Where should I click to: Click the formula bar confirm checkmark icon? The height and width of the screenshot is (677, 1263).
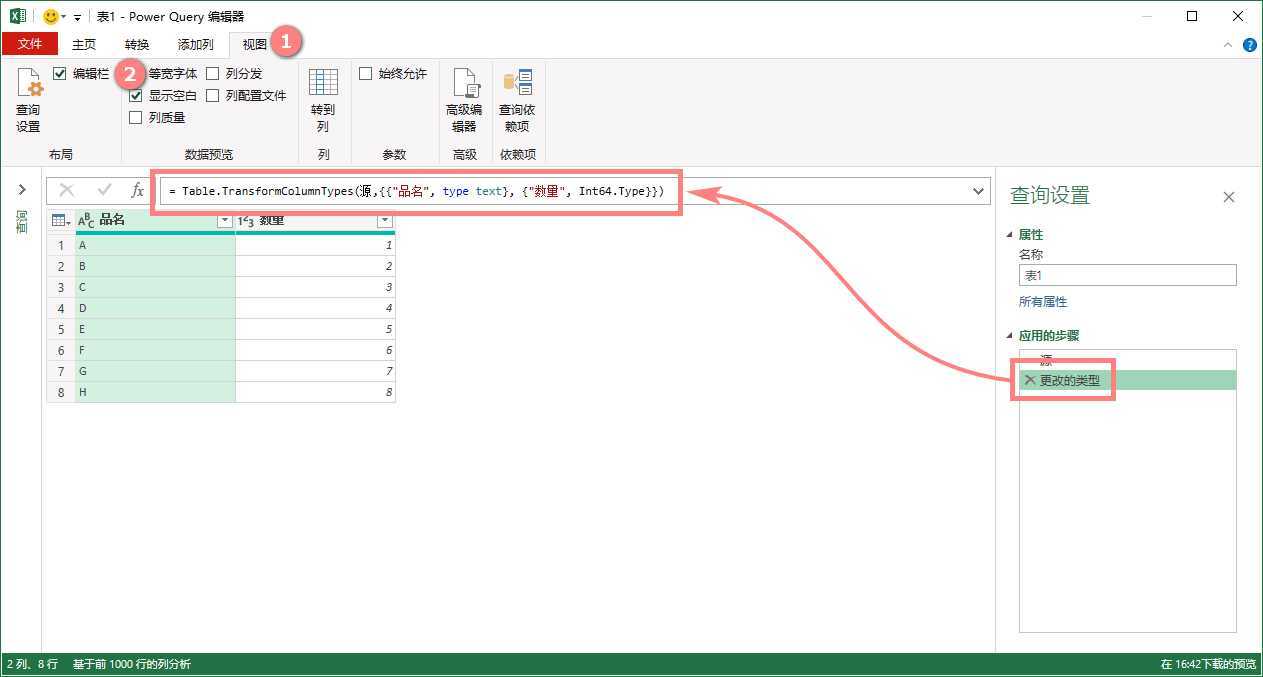[x=104, y=190]
